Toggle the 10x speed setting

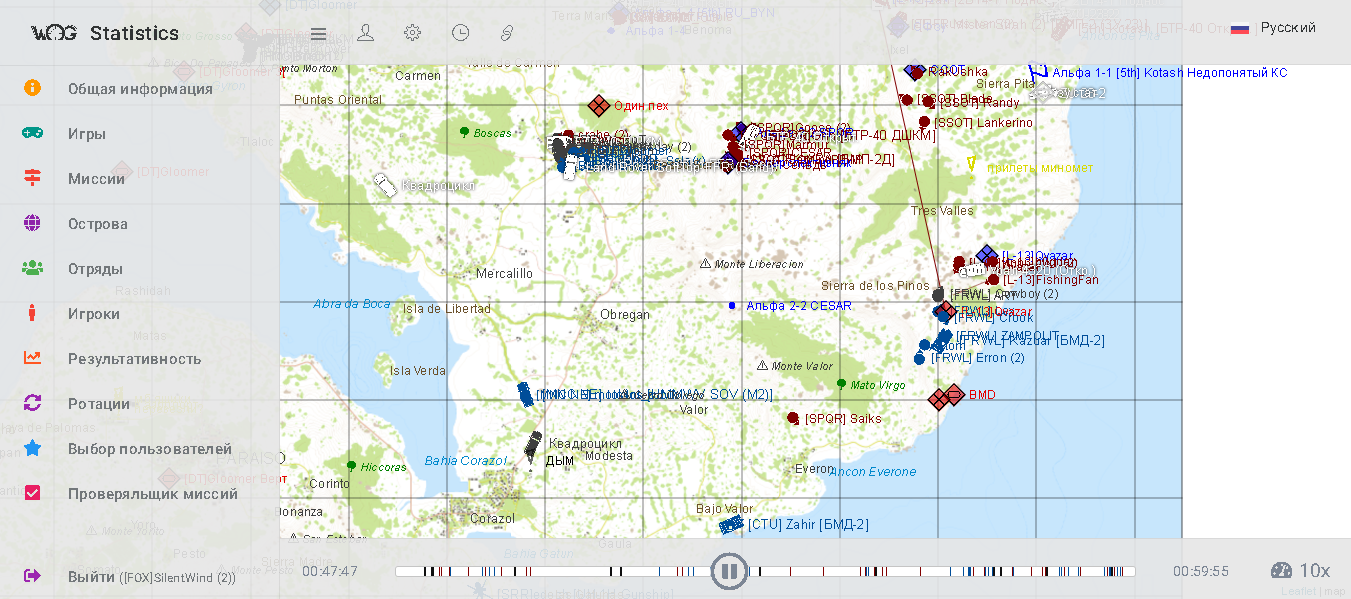(1314, 571)
